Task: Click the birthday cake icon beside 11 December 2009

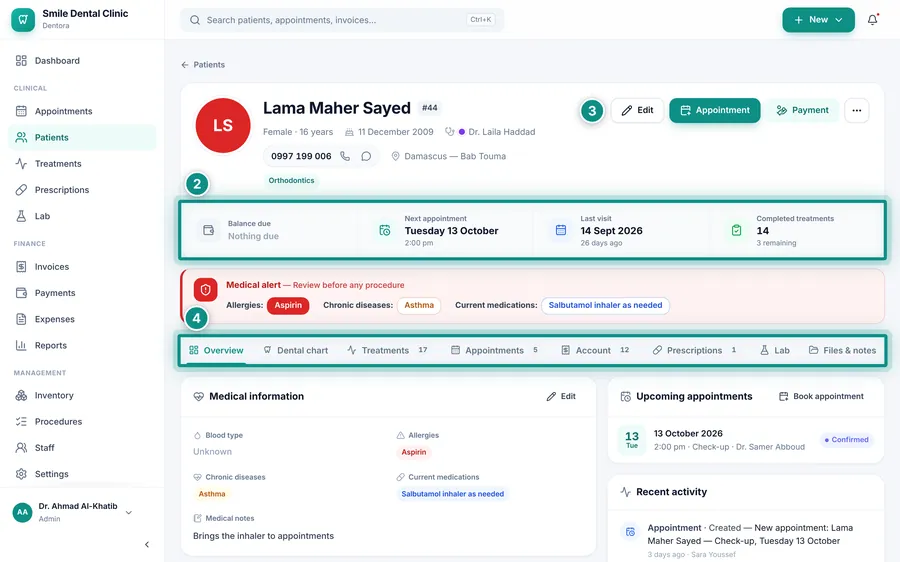Action: 349,132
